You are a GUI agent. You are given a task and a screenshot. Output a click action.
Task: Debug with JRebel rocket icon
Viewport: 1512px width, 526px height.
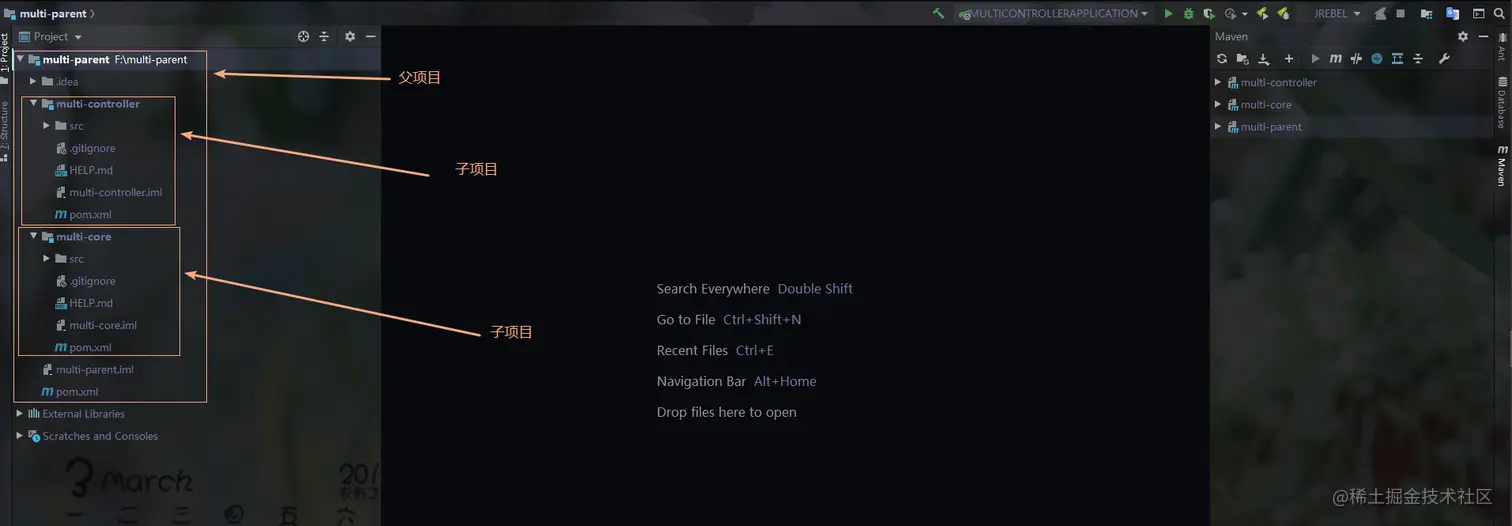click(x=1282, y=14)
